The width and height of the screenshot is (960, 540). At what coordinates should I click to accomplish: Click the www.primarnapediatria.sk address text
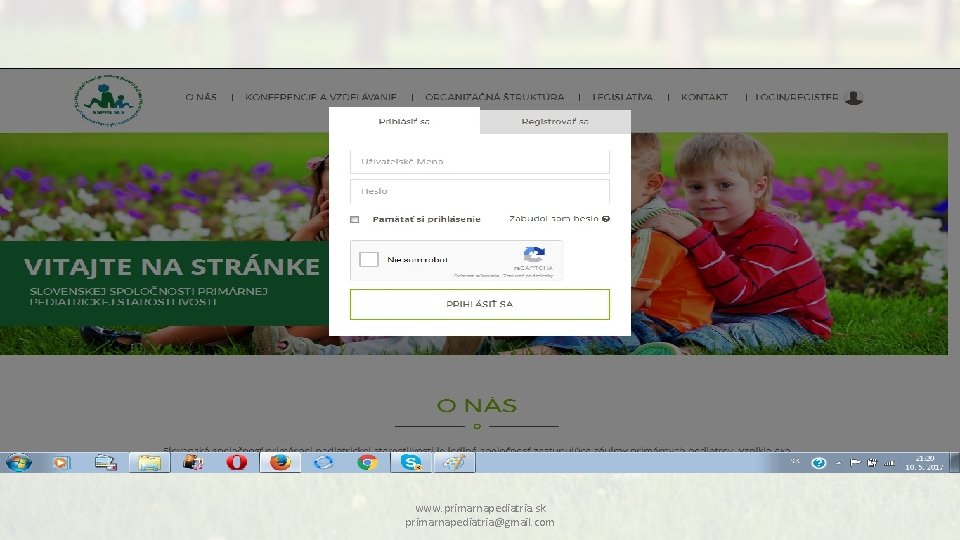(x=481, y=508)
